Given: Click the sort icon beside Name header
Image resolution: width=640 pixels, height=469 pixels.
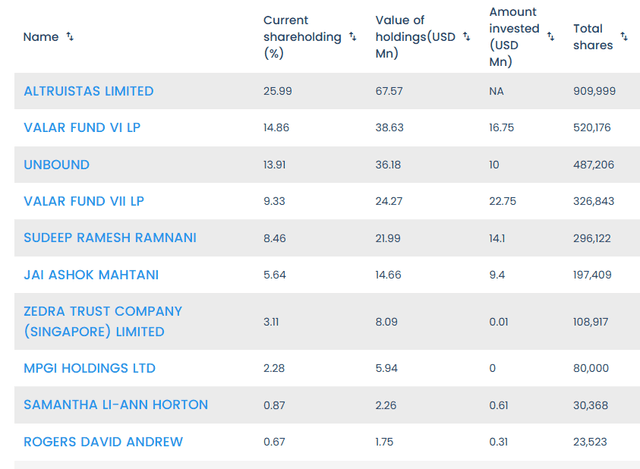Looking at the screenshot, I should click(x=70, y=37).
